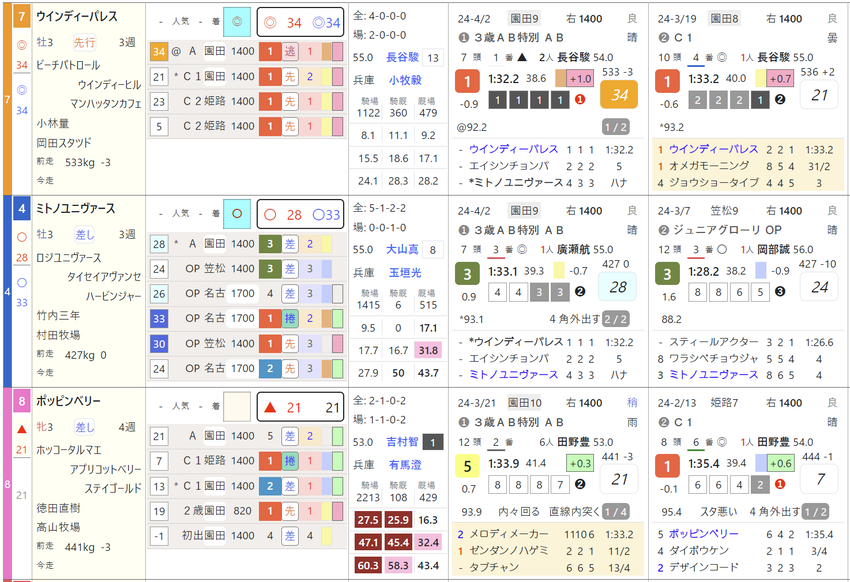Open the blue 33 history row OP 名古 1700
Viewport: 850px width, 582px height.
[247, 318]
